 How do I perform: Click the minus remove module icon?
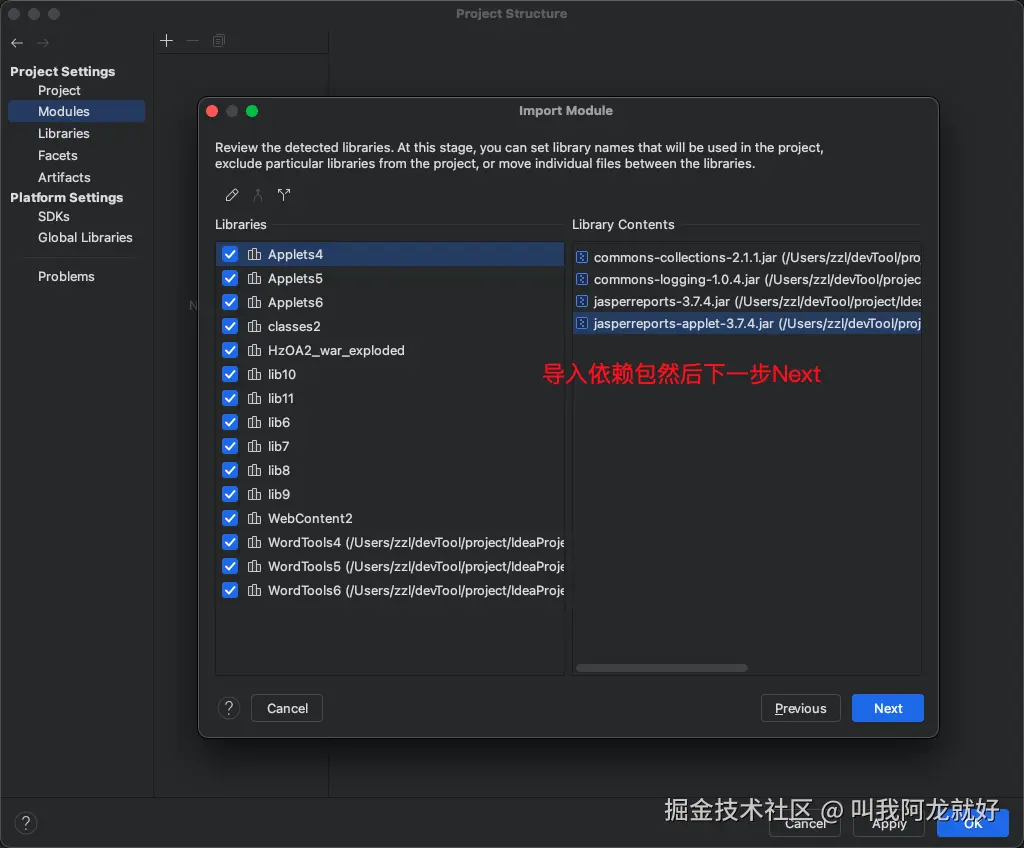[193, 41]
